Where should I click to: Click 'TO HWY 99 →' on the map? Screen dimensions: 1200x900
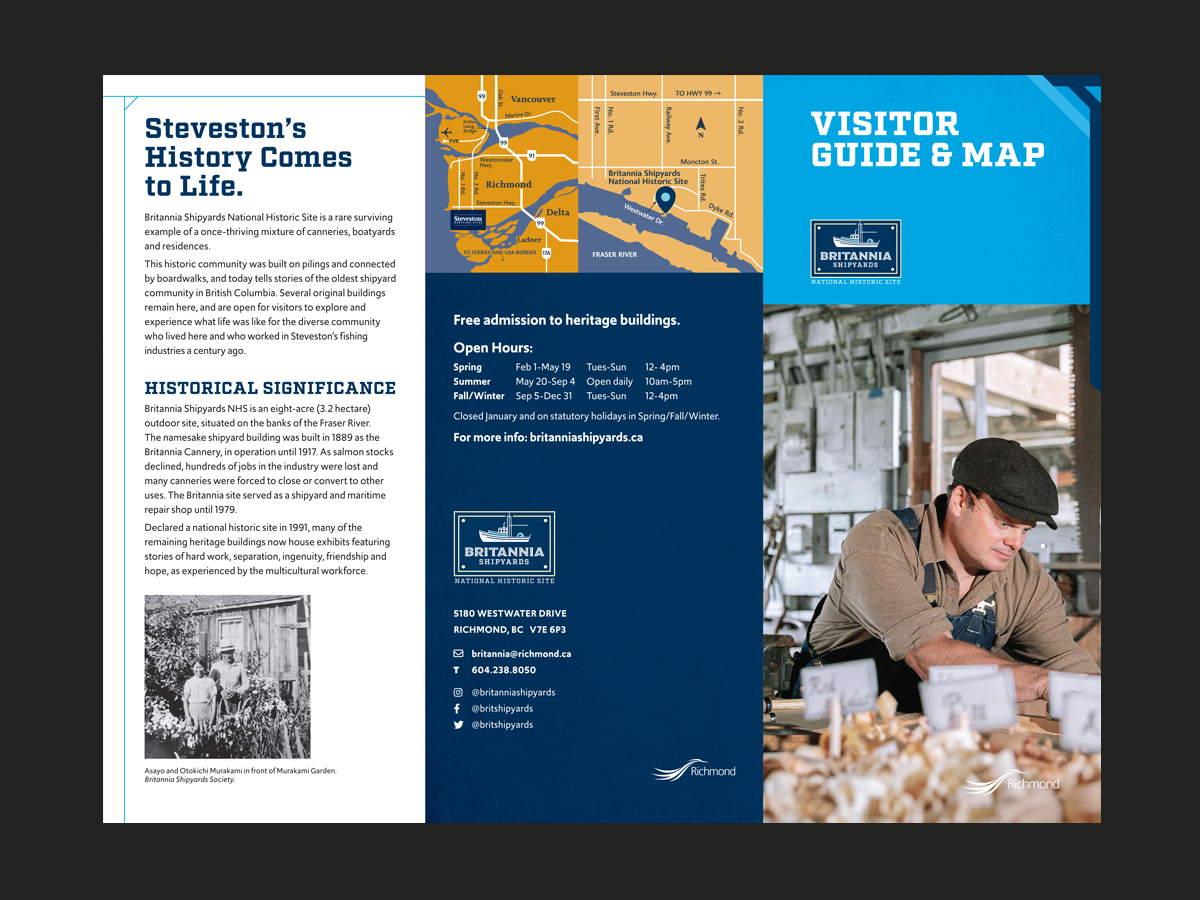[x=698, y=93]
